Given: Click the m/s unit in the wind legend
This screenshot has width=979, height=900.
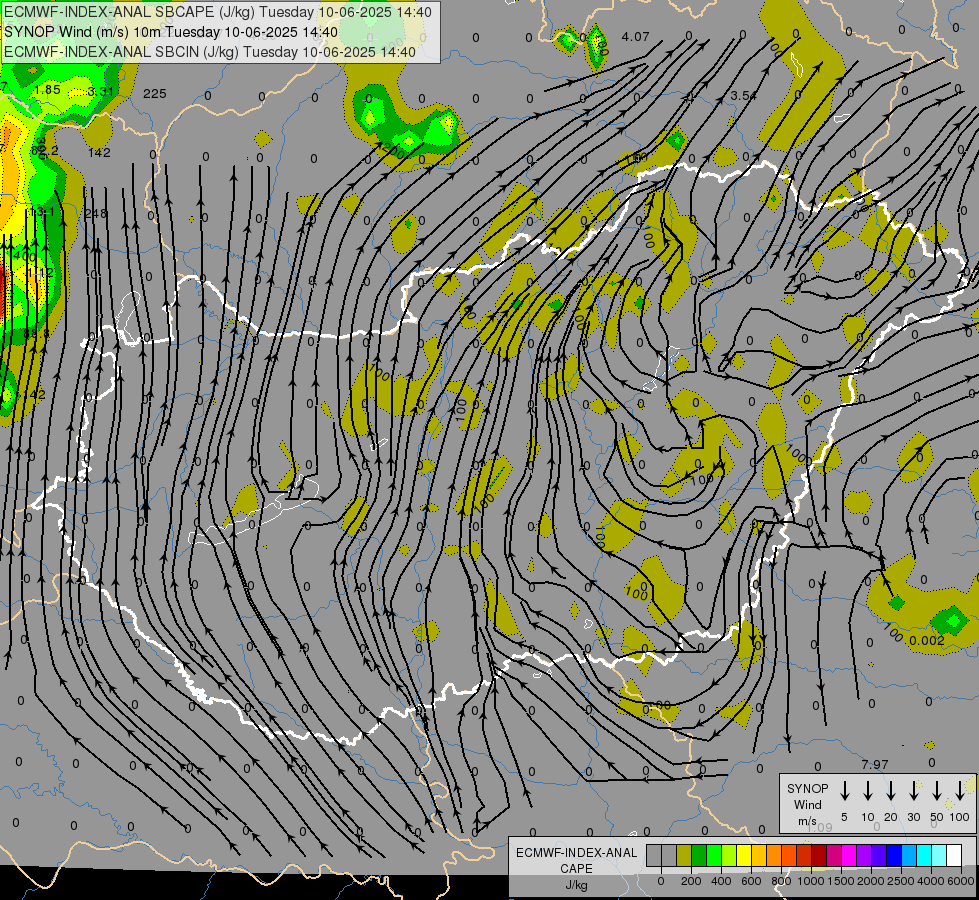Looking at the screenshot, I should [x=807, y=821].
